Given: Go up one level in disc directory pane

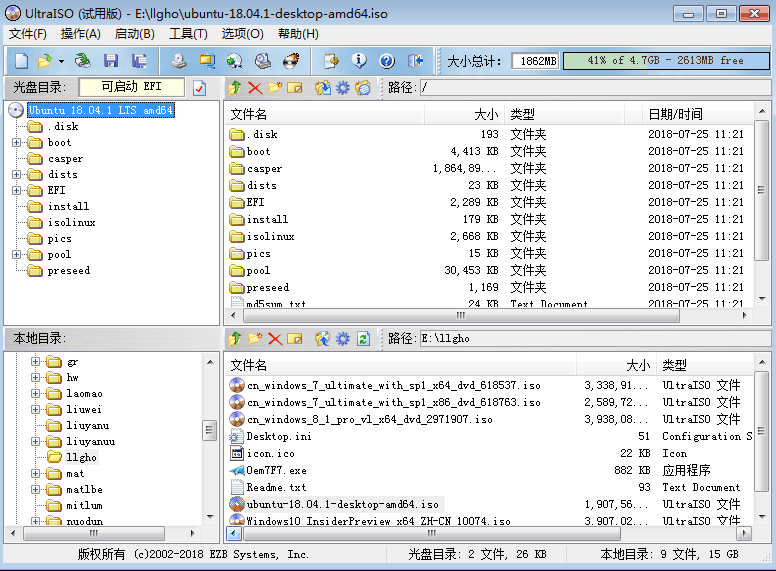Looking at the screenshot, I should [x=235, y=88].
